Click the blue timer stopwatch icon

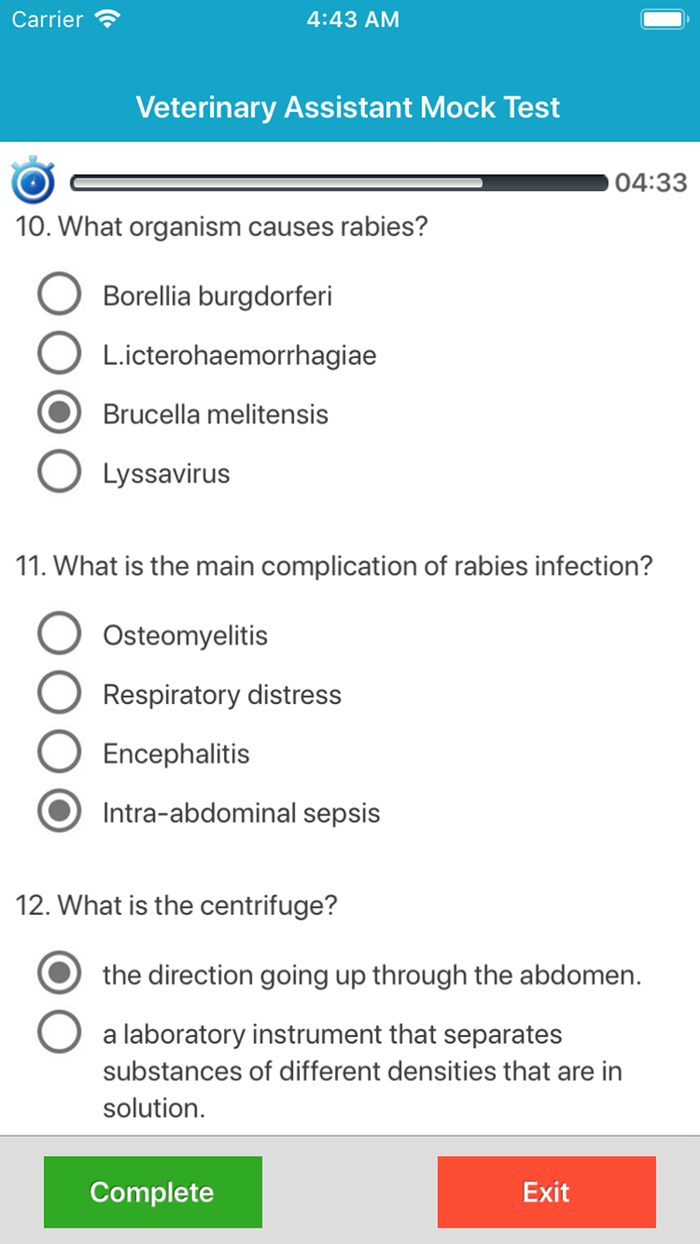click(32, 182)
